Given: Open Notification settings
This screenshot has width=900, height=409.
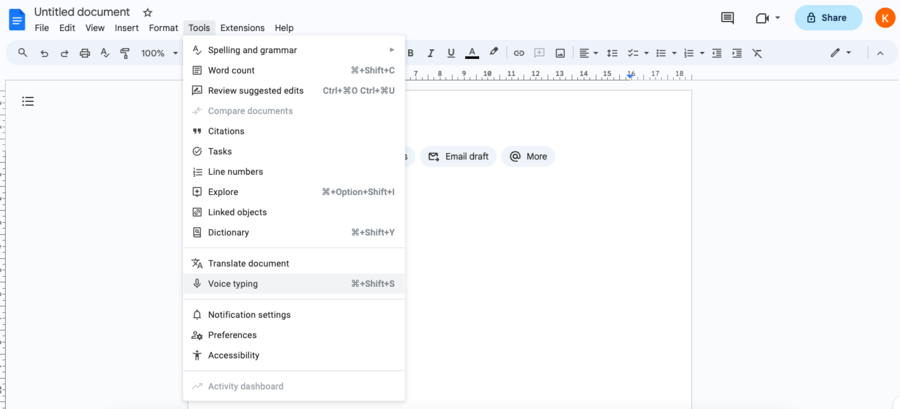Looking at the screenshot, I should 294,315.
